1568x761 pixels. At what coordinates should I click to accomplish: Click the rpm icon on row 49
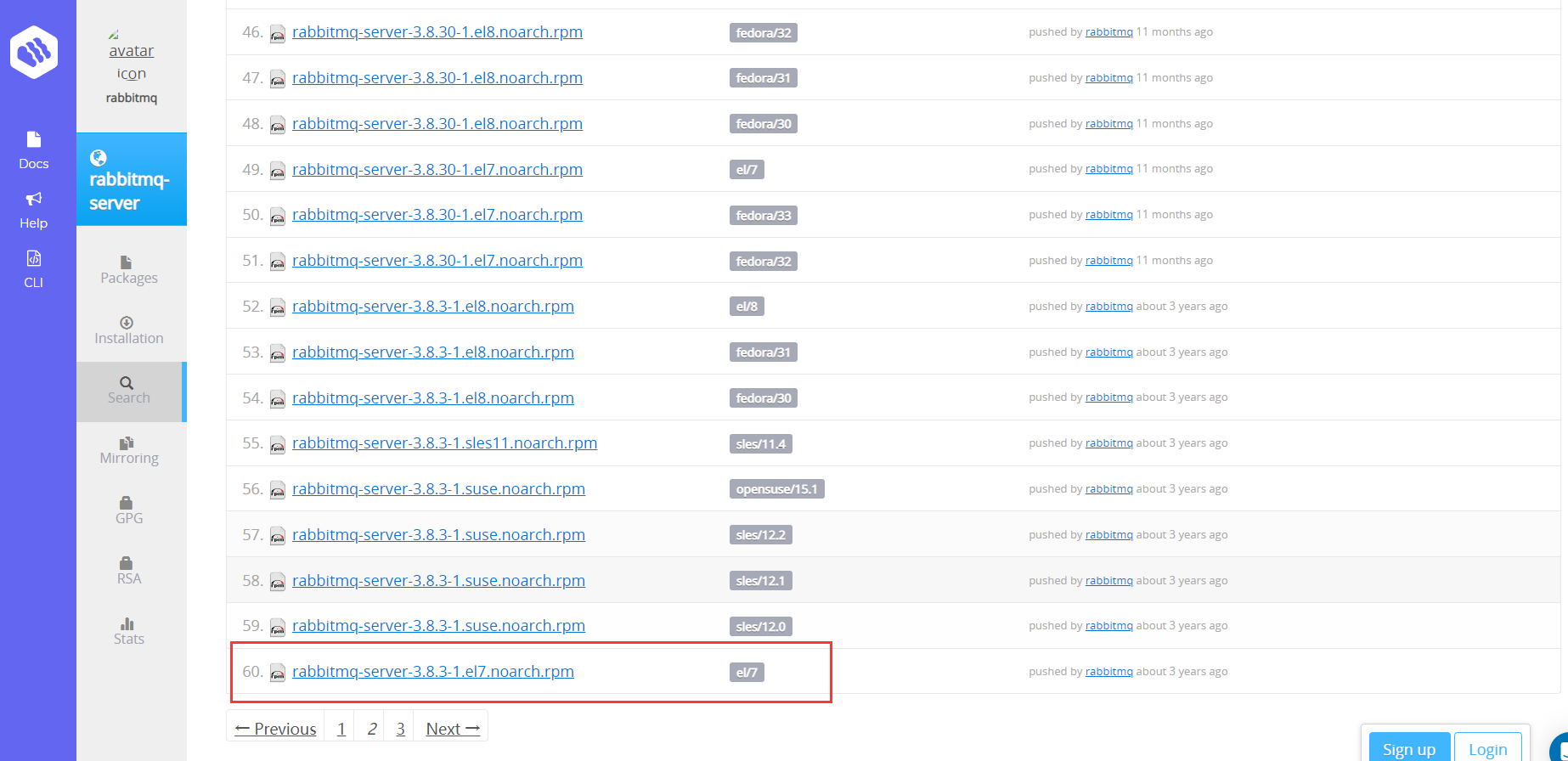[278, 172]
